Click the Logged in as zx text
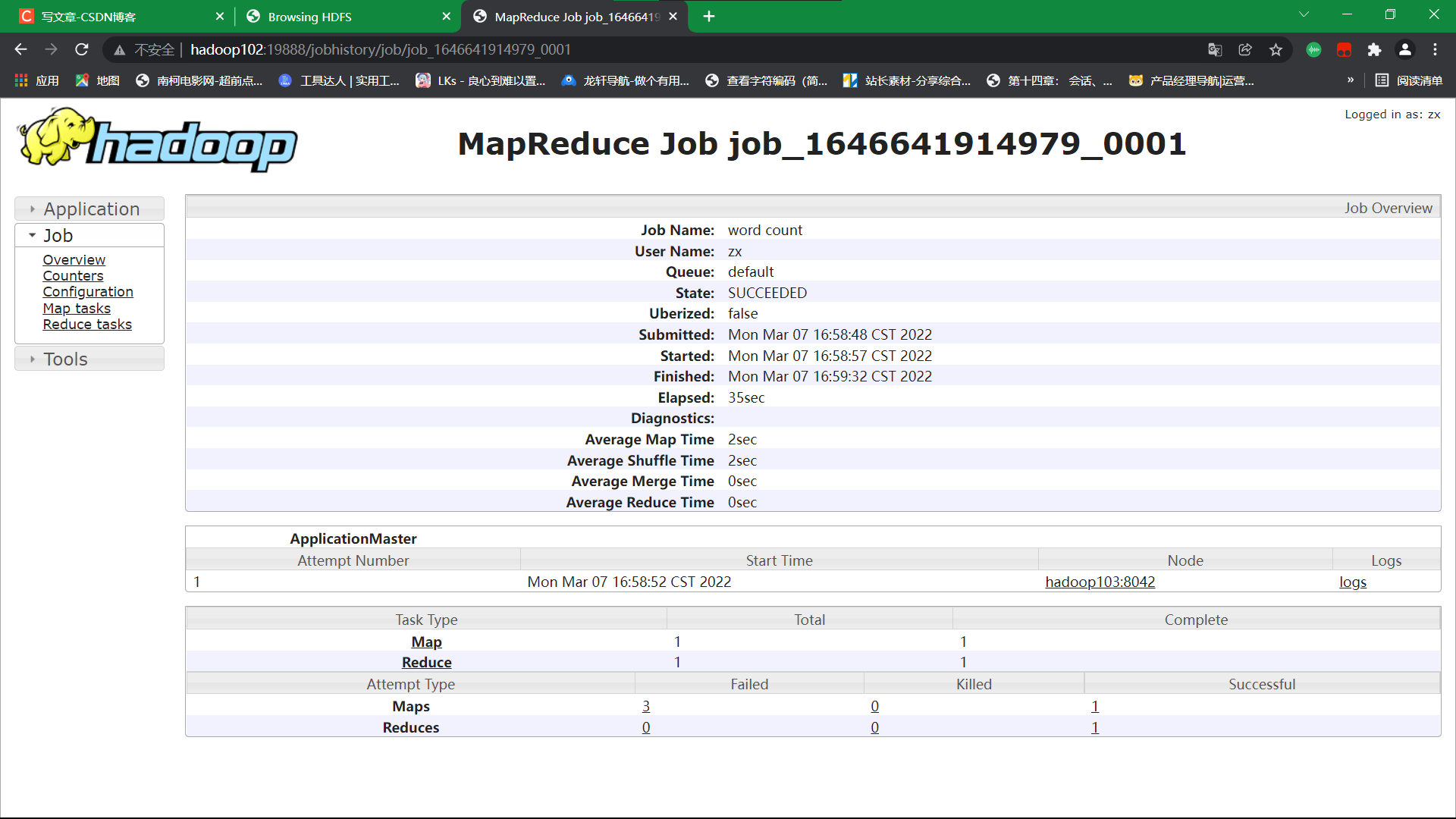Screen dimensions: 1456x819 point(1392,115)
